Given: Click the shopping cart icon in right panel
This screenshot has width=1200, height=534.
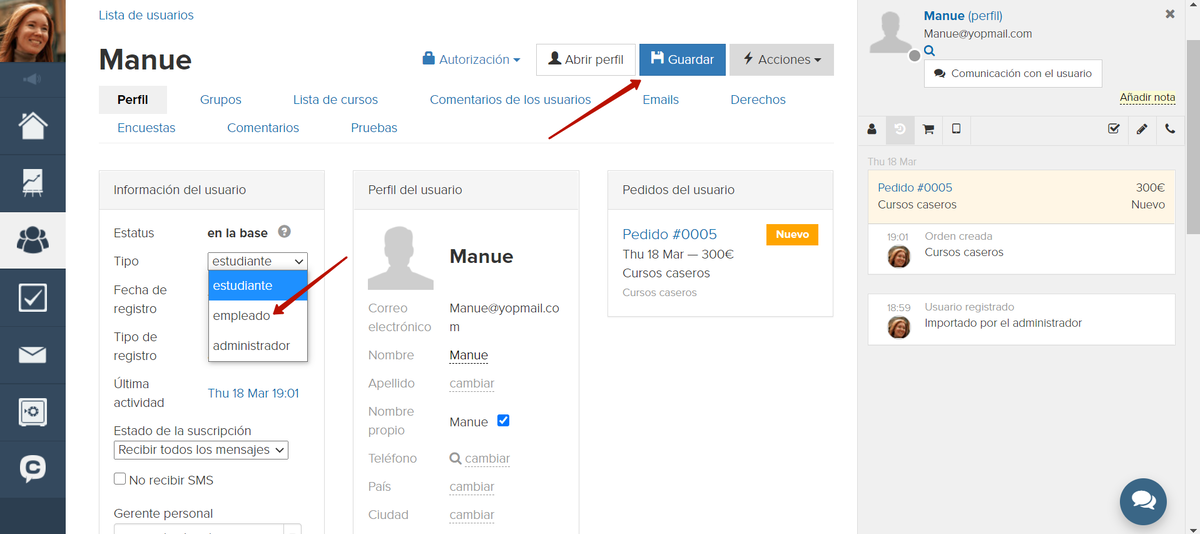Looking at the screenshot, I should pos(928,129).
